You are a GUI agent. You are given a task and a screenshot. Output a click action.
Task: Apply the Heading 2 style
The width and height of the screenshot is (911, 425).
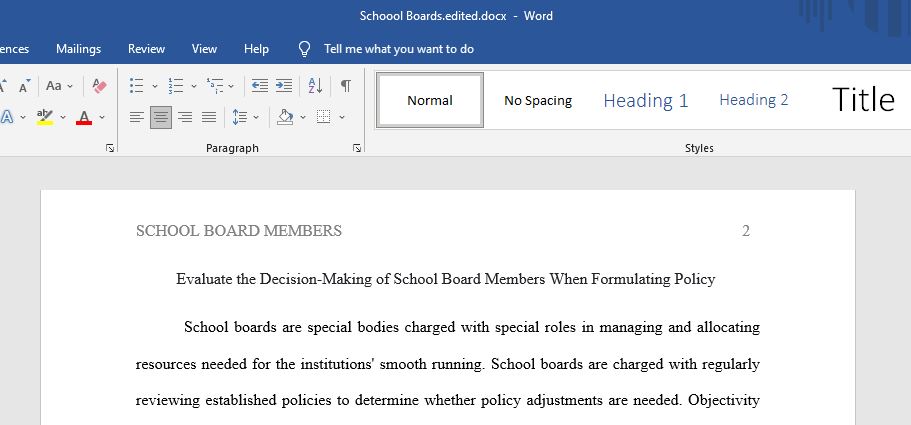(754, 100)
